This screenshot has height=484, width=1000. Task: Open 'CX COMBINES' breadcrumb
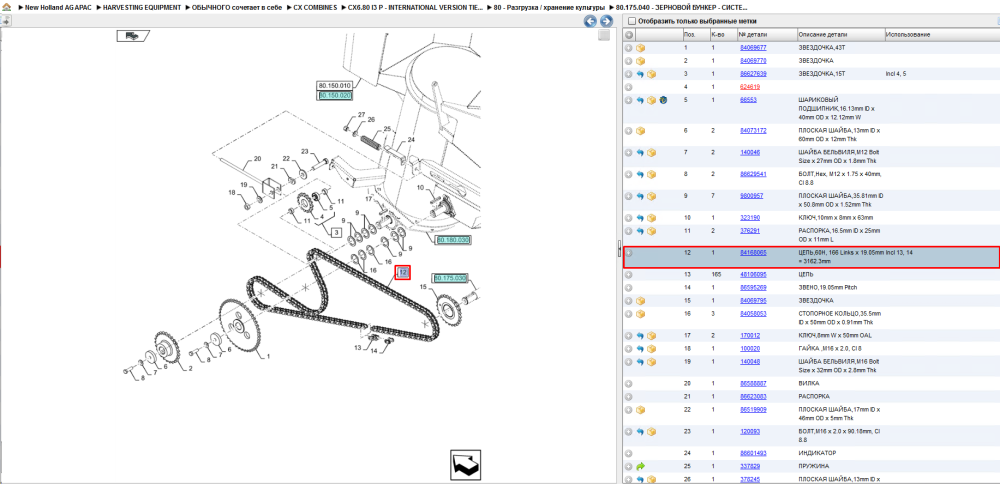(315, 8)
